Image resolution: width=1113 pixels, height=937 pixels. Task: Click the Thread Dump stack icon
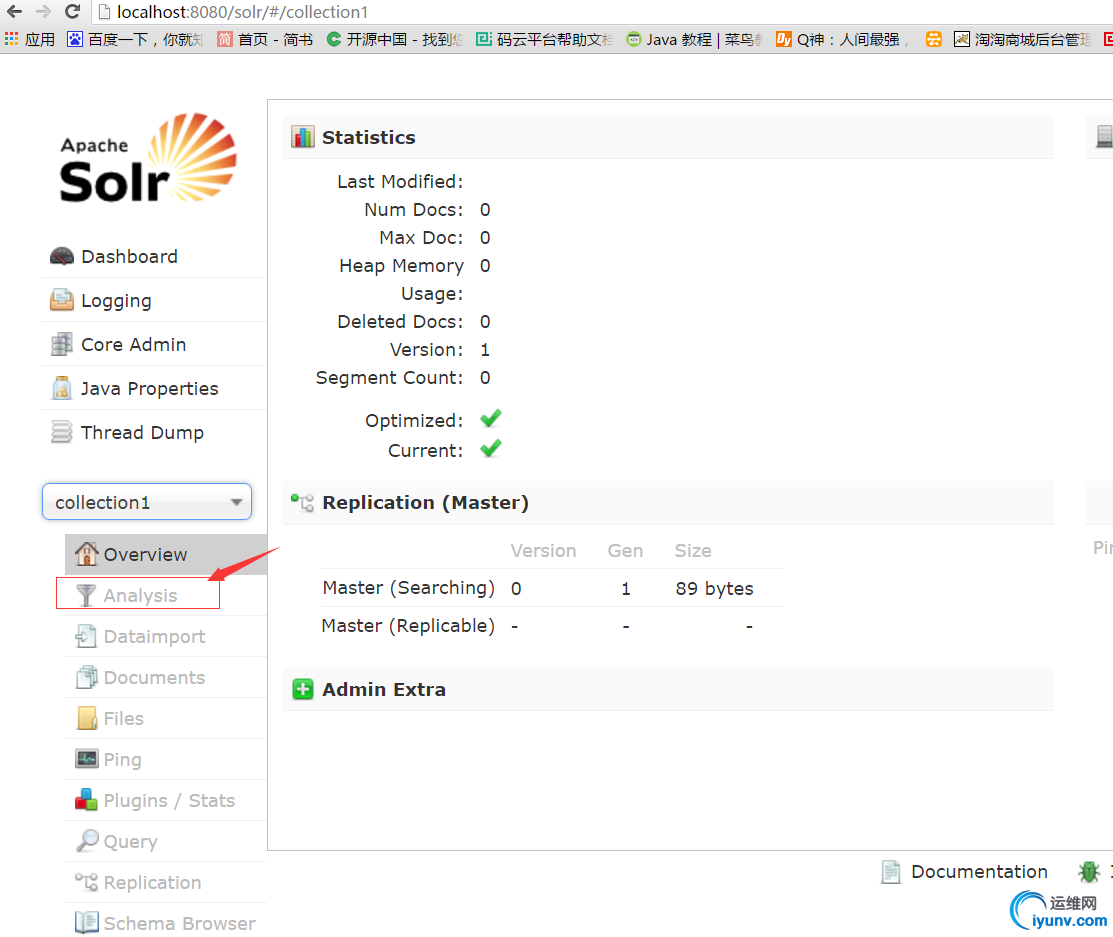tap(62, 432)
